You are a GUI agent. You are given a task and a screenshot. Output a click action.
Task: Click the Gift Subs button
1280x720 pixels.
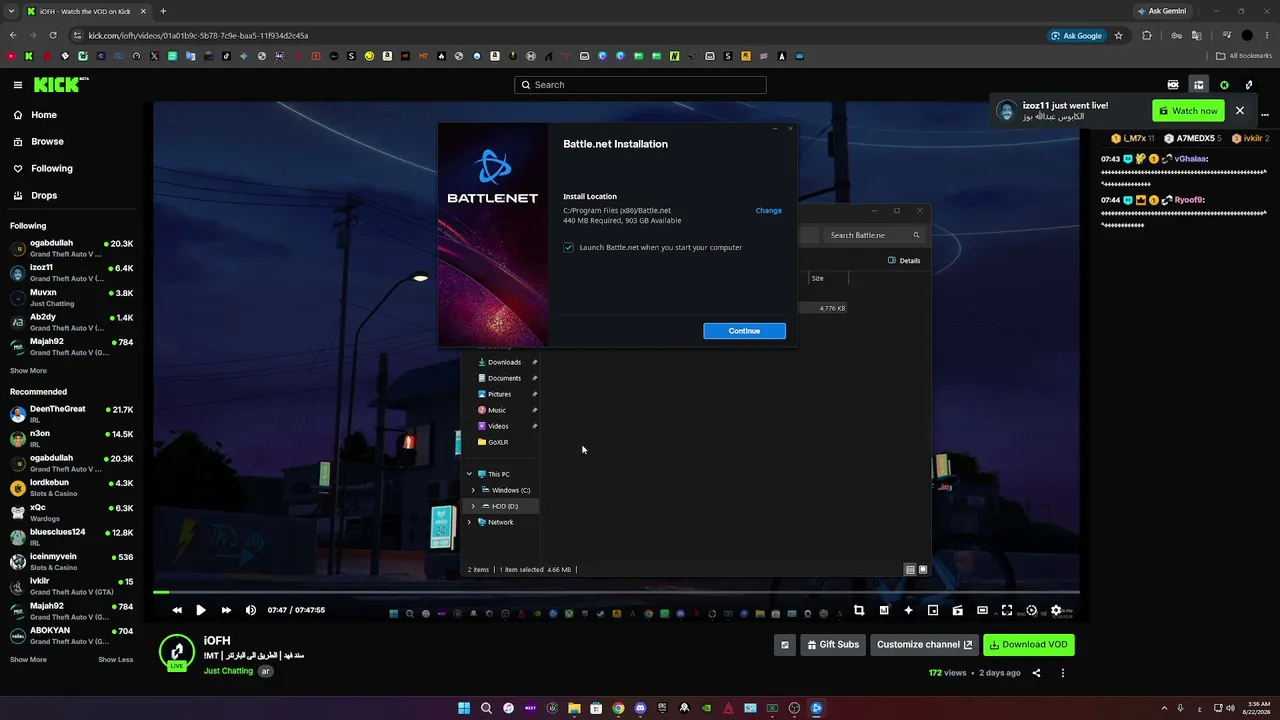[833, 645]
